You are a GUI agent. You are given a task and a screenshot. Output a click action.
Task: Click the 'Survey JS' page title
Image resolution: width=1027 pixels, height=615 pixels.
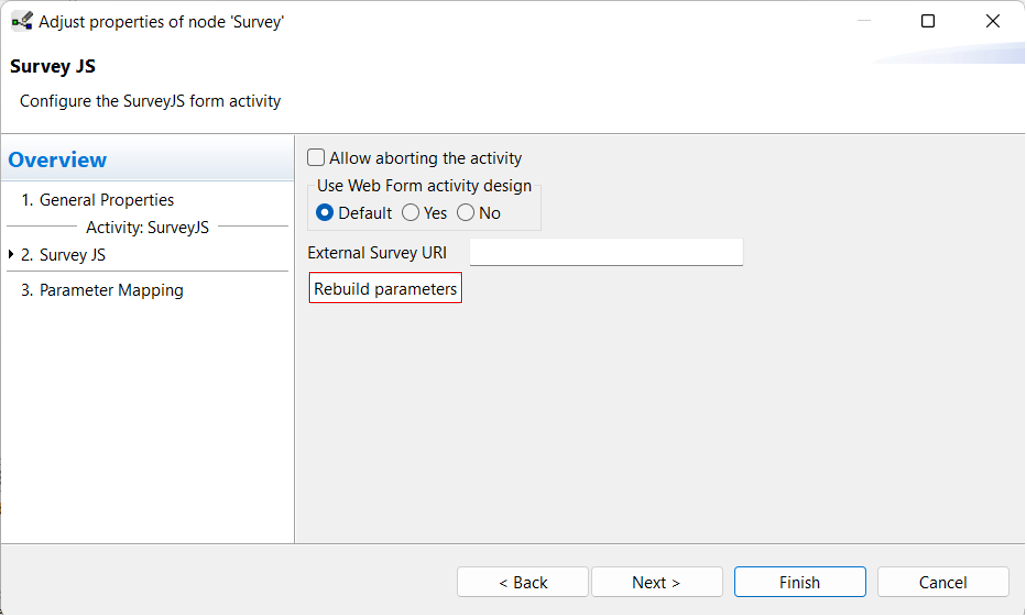coord(52,66)
